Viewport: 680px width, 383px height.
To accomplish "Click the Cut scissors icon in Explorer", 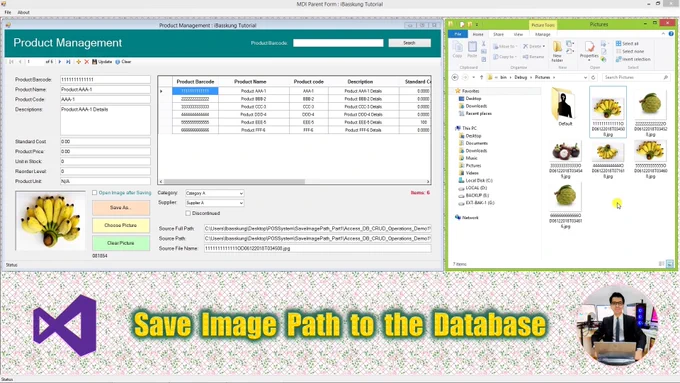I will tap(484, 44).
